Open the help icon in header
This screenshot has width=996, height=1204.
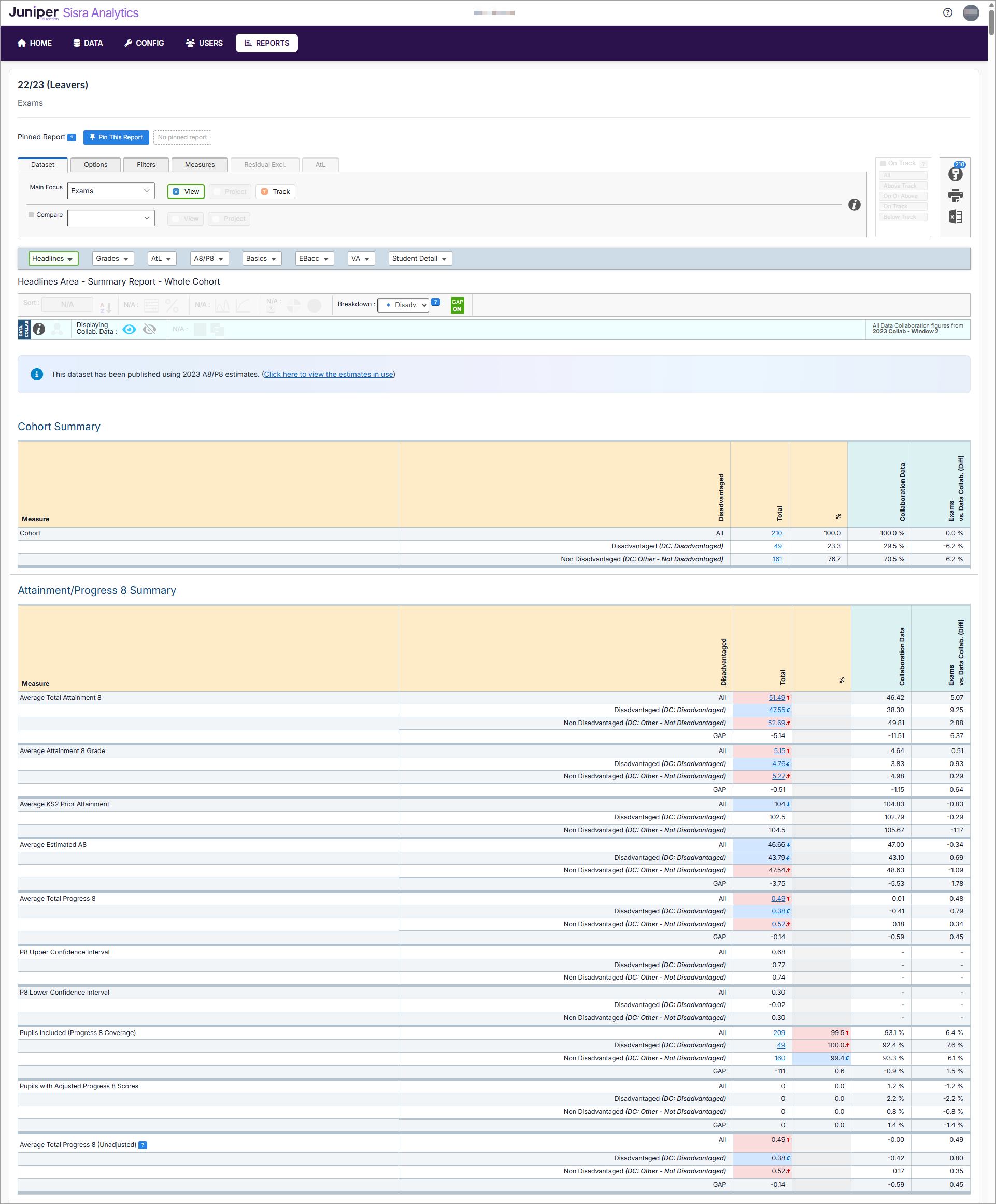click(947, 12)
